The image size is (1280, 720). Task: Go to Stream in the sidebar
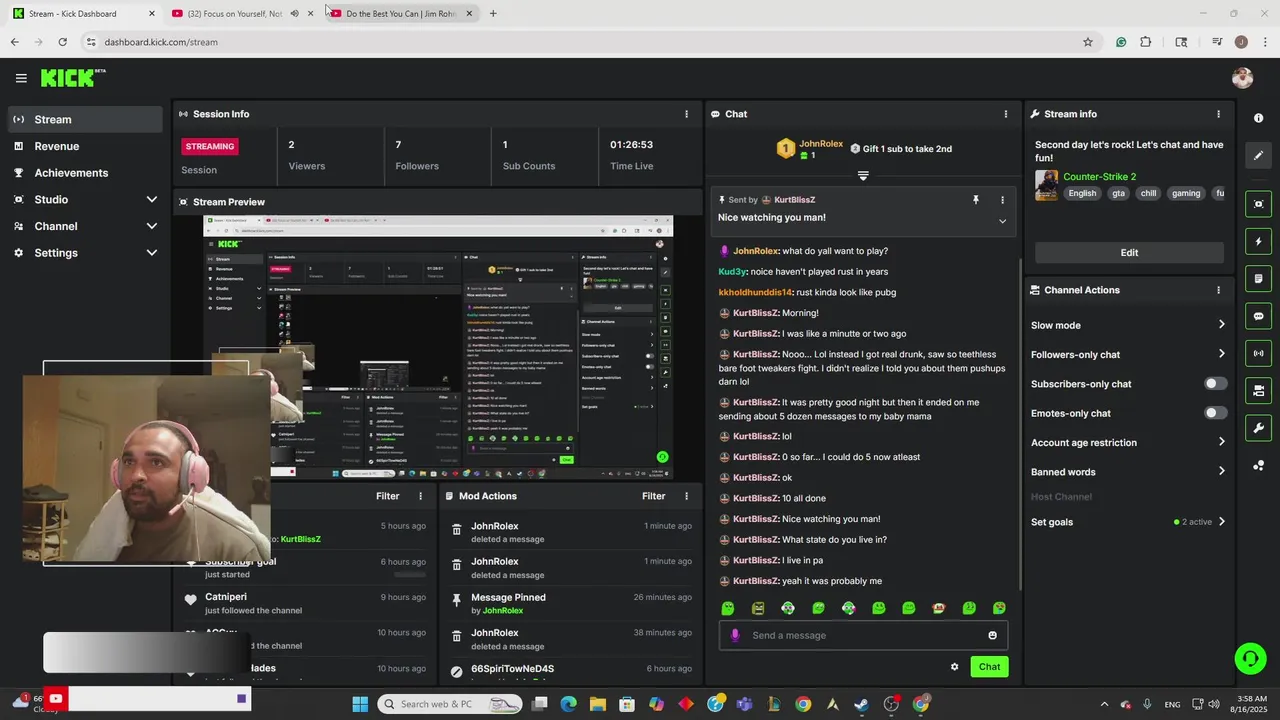tap(85, 119)
